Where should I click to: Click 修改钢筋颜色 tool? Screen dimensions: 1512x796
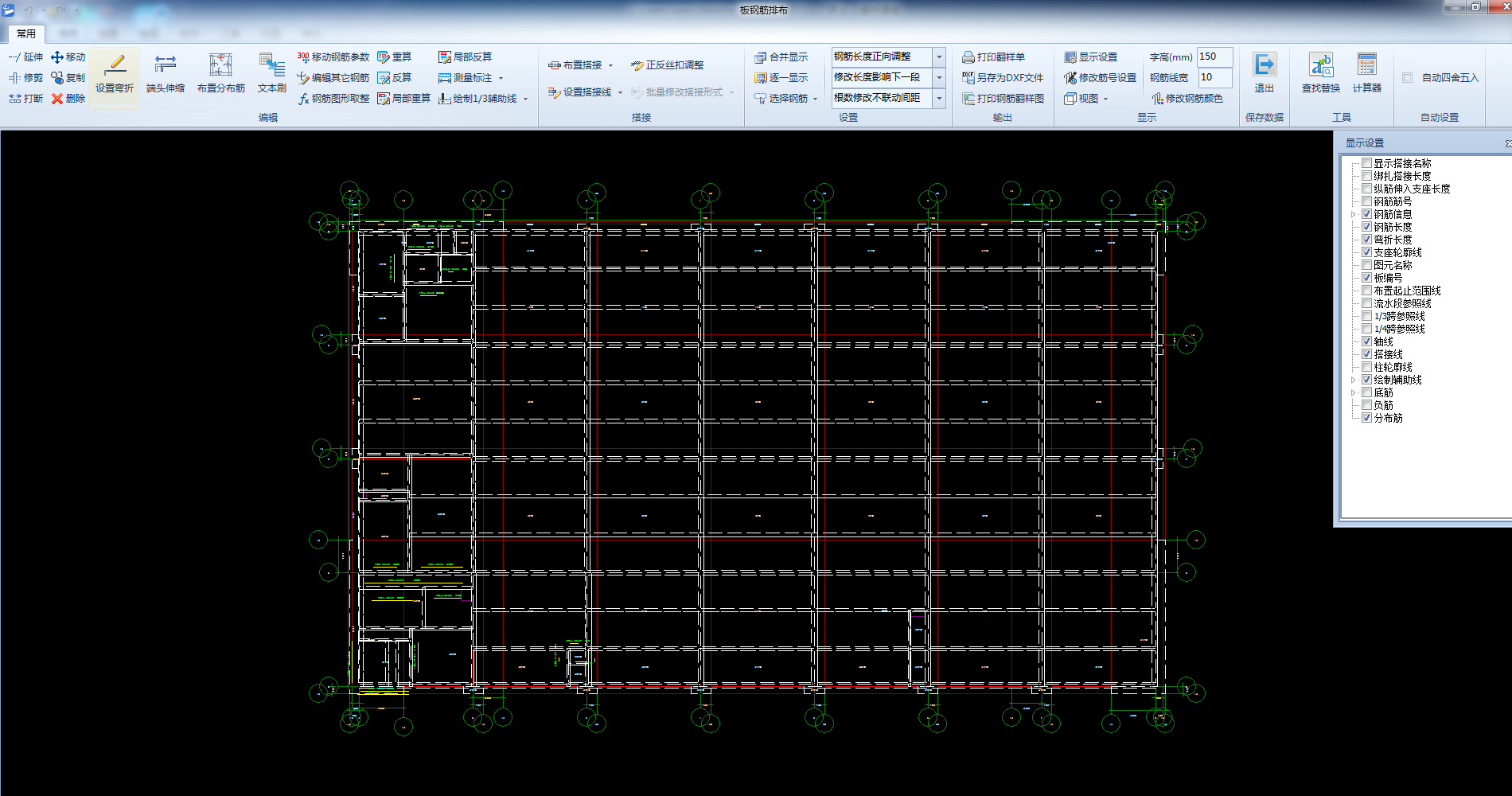(x=1187, y=99)
